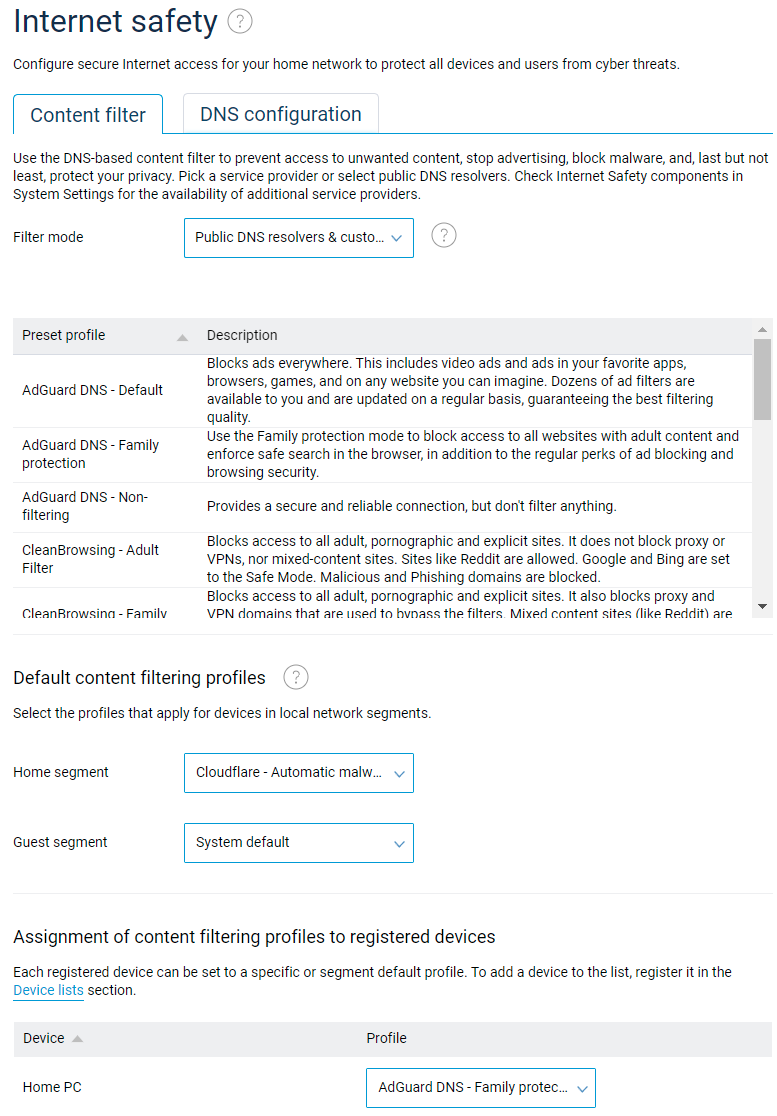Click the preset list scrollbar thumb
The width and height of the screenshot is (777, 1116).
point(762,378)
